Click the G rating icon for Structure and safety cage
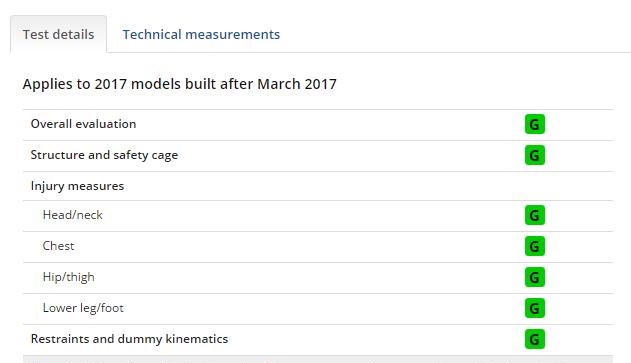Viewport: 631px width, 363px height. coord(534,155)
